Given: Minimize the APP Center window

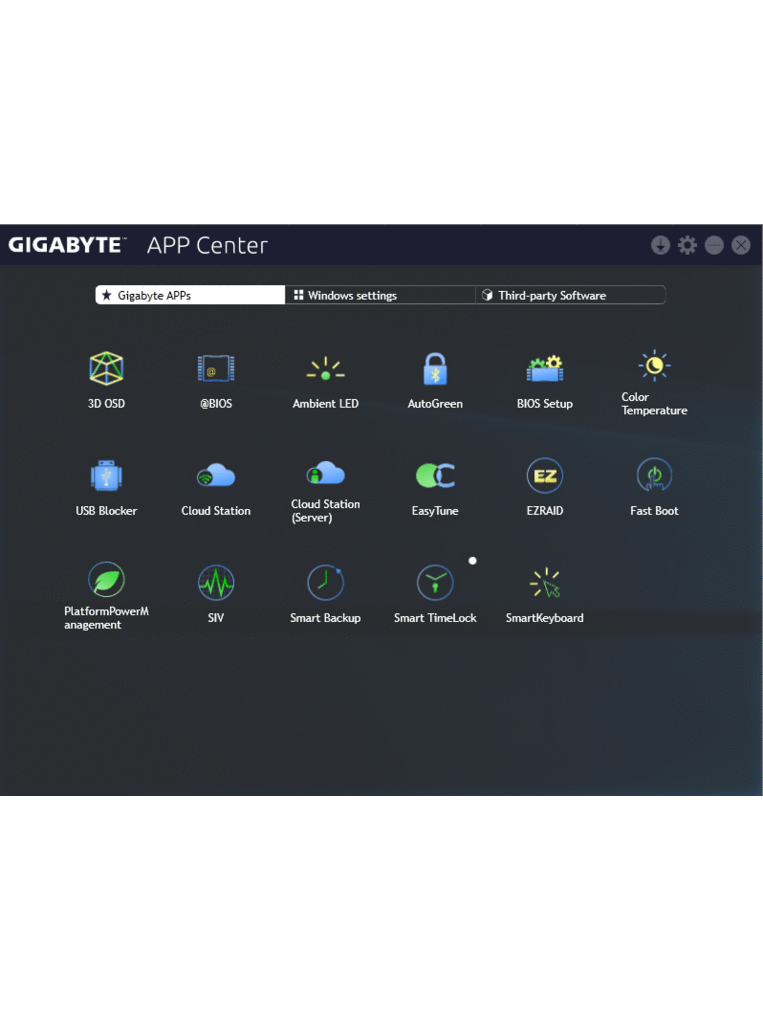Looking at the screenshot, I should (x=714, y=245).
